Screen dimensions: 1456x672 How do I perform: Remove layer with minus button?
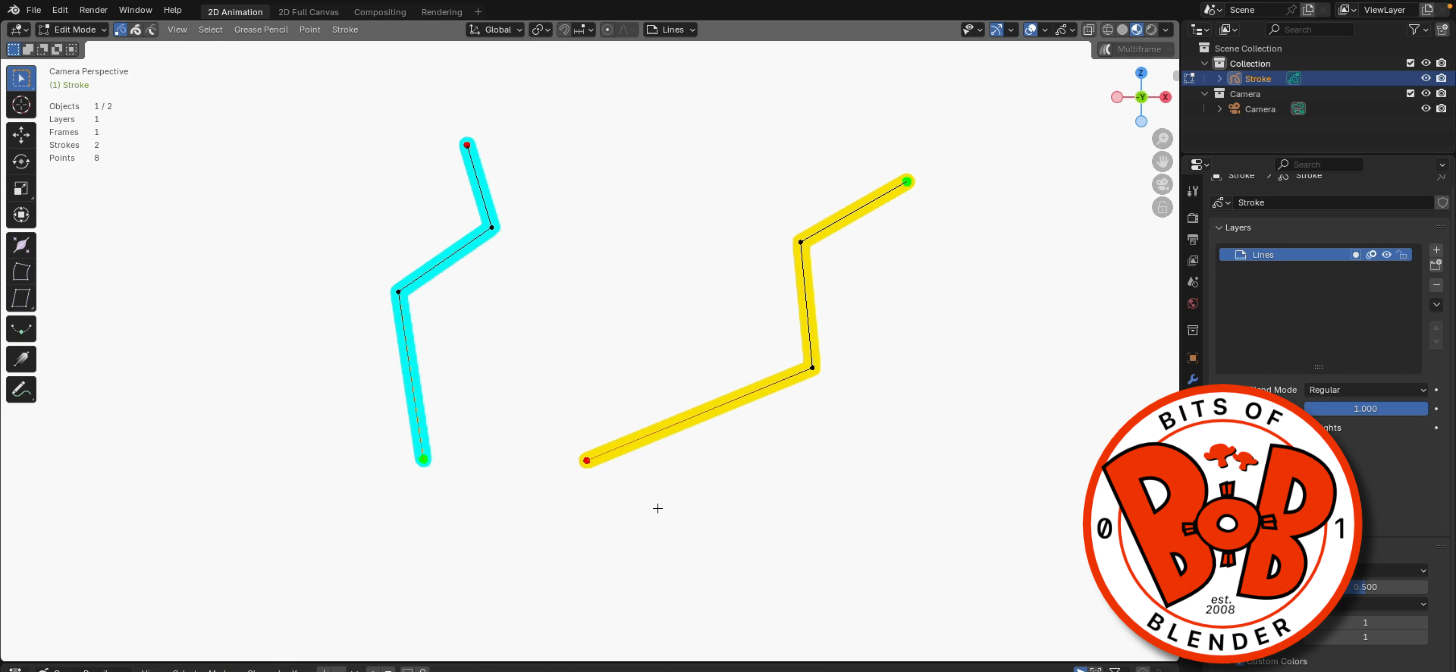1436,285
